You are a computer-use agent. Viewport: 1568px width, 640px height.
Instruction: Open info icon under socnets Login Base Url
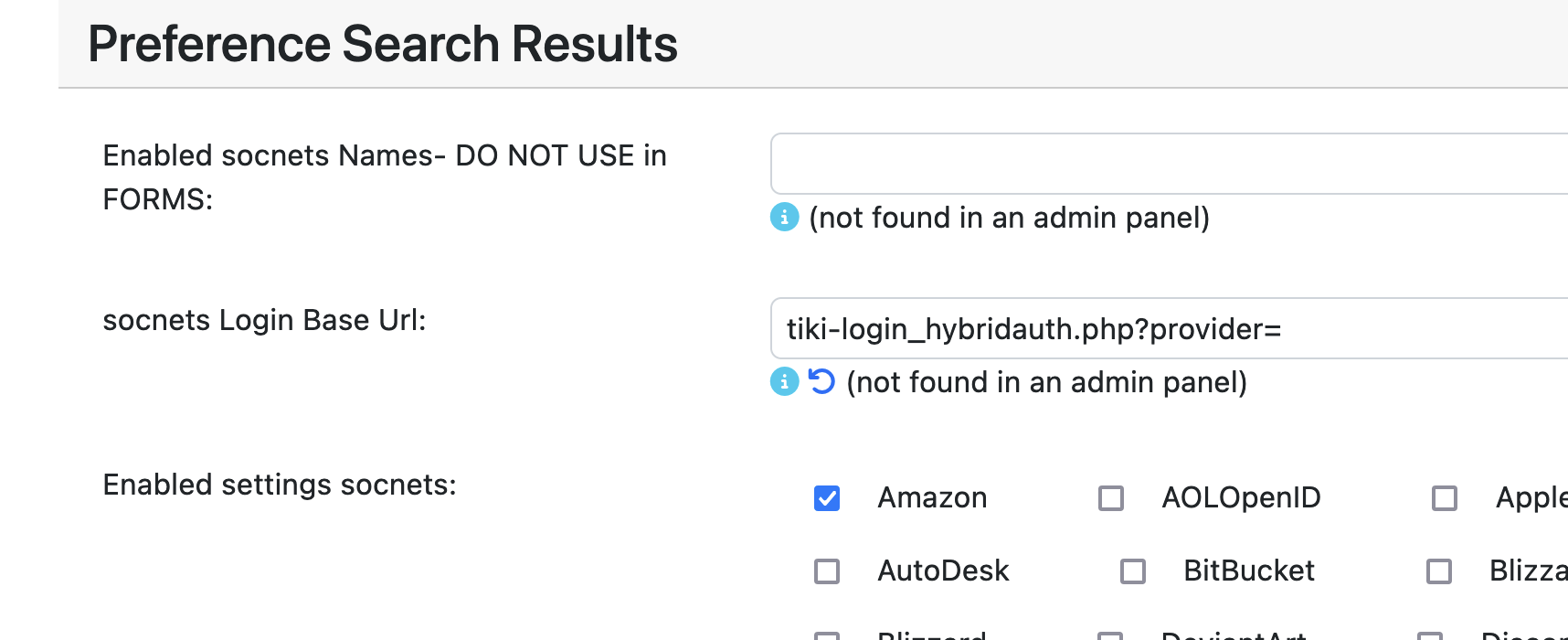pos(784,381)
